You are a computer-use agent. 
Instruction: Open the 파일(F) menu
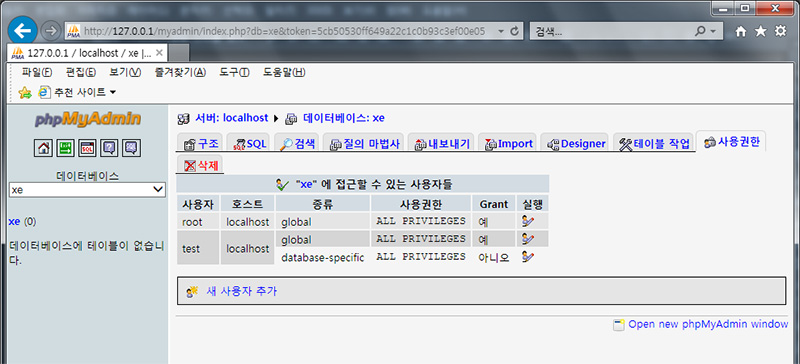click(x=37, y=72)
